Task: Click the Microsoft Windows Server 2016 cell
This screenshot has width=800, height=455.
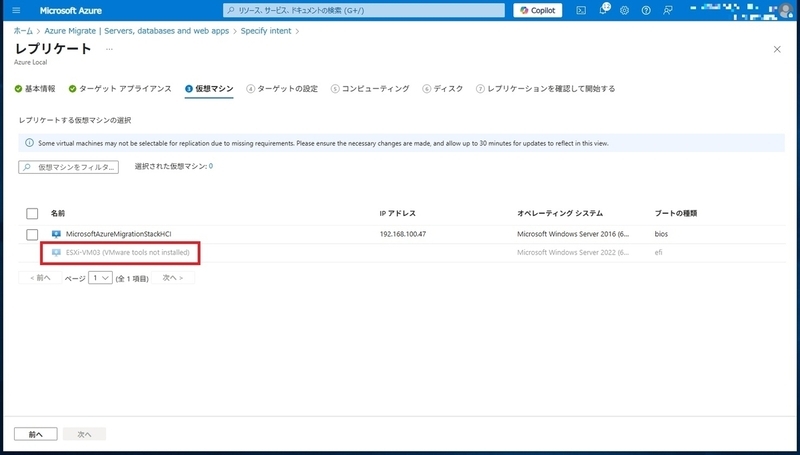Action: [573, 234]
